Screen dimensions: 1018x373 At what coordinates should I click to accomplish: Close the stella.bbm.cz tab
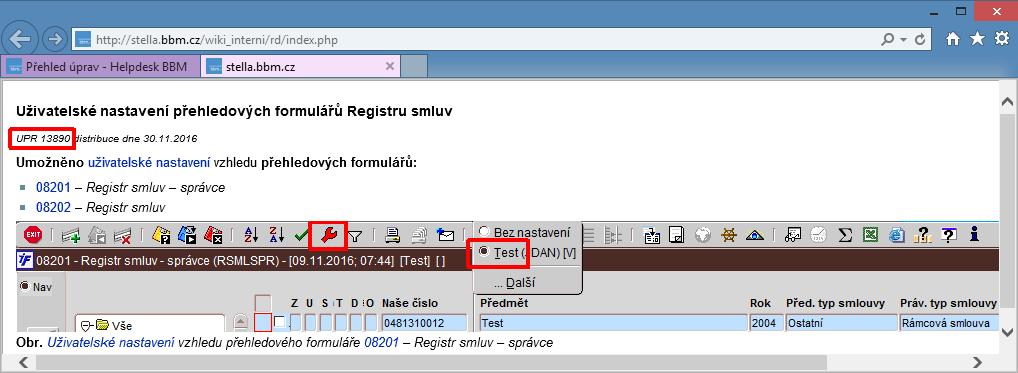(x=390, y=66)
